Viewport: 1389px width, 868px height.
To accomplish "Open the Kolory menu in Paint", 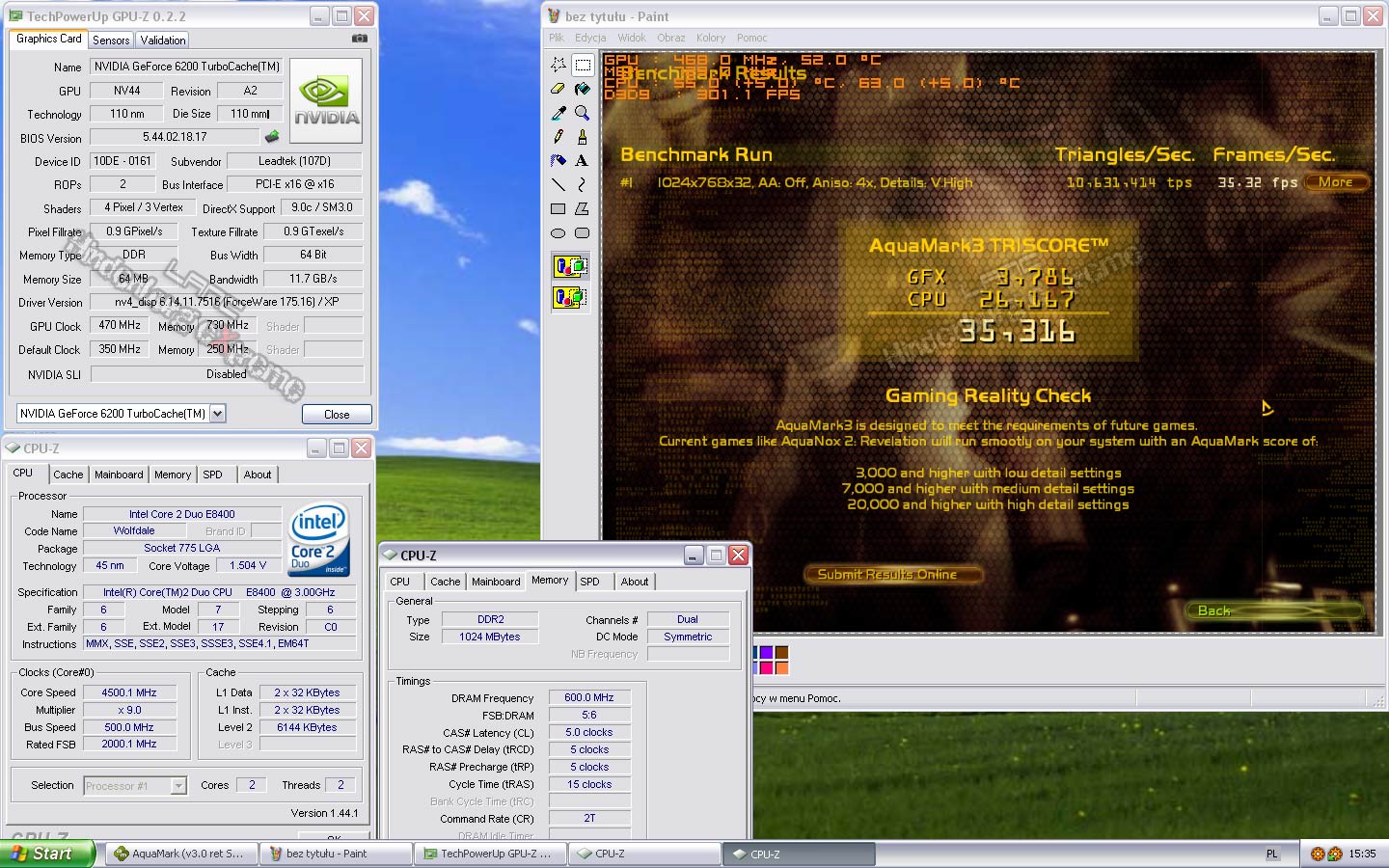I will [x=711, y=38].
